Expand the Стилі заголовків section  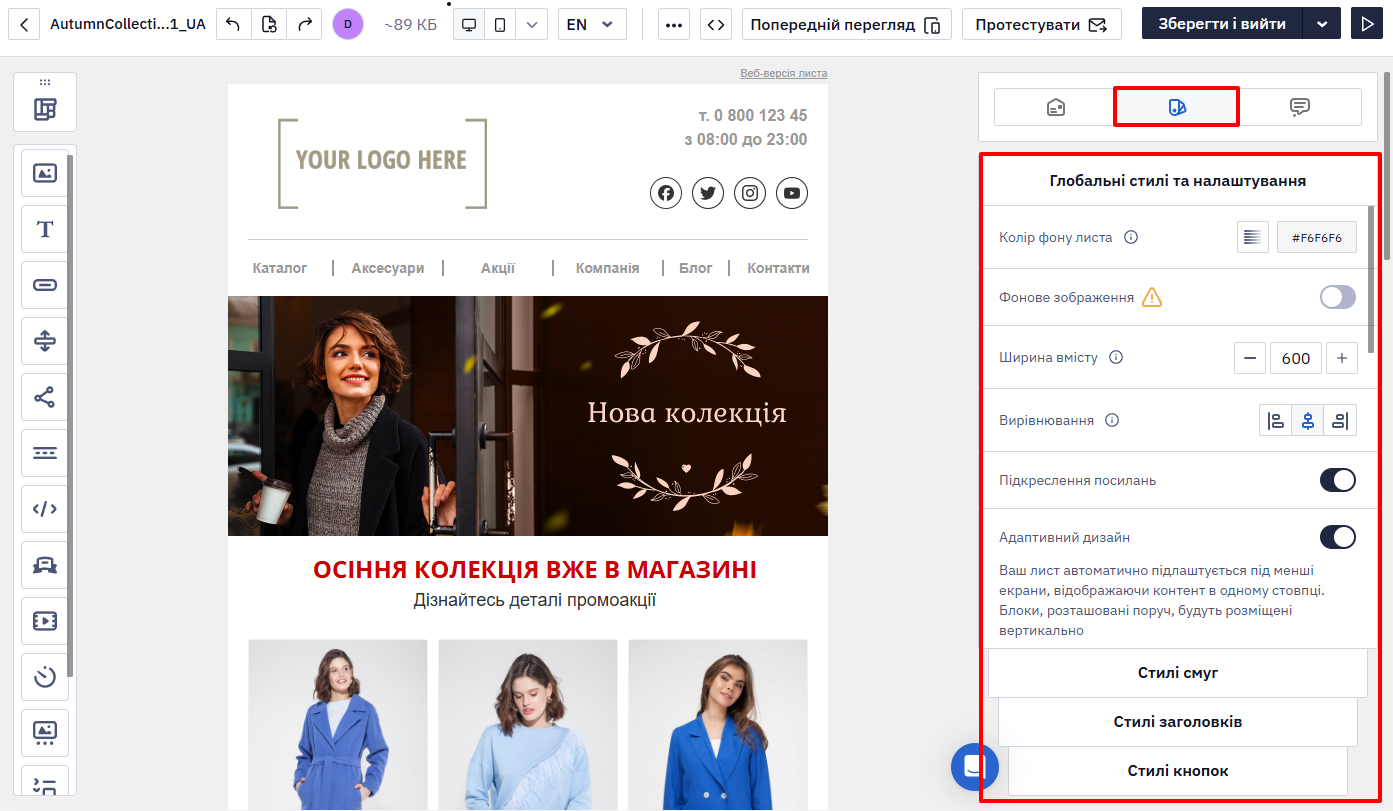[x=1178, y=722]
